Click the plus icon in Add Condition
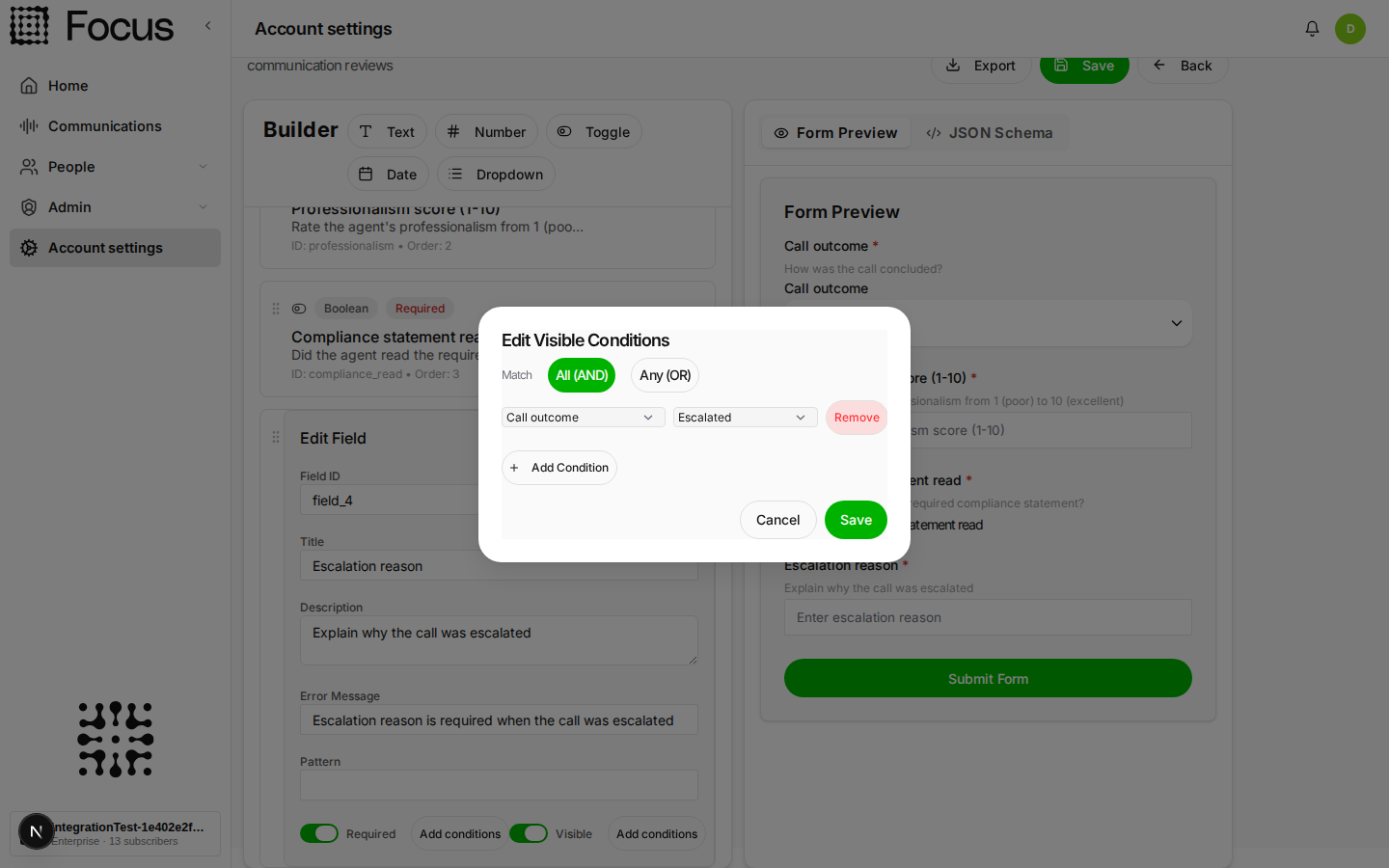Viewport: 1389px width, 868px height. [514, 468]
